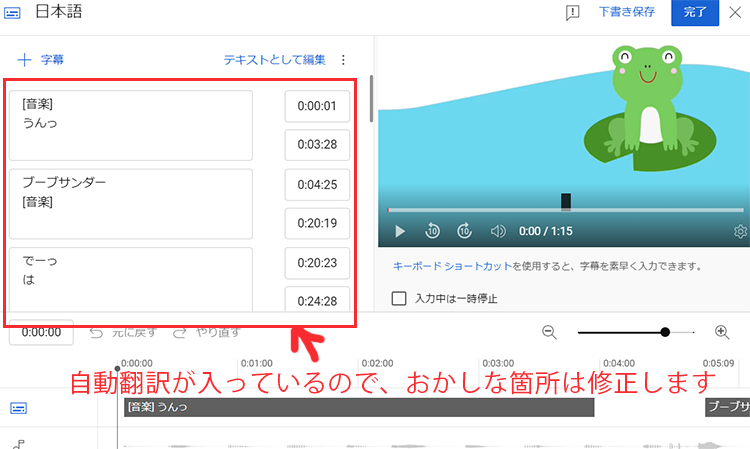Image resolution: width=750 pixels, height=449 pixels.
Task: Save draft with 下書き保存
Action: tap(627, 12)
